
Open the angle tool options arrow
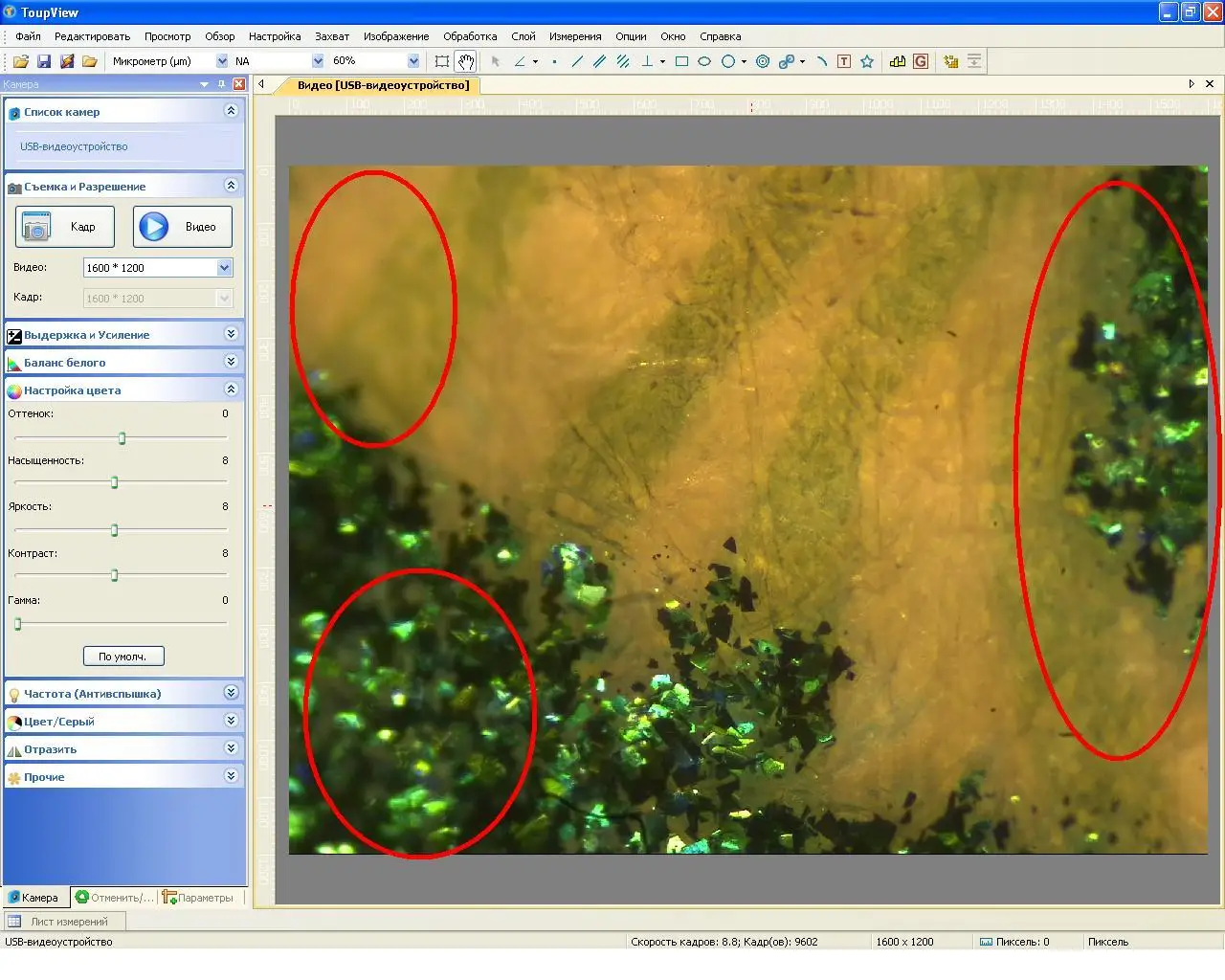(x=535, y=61)
